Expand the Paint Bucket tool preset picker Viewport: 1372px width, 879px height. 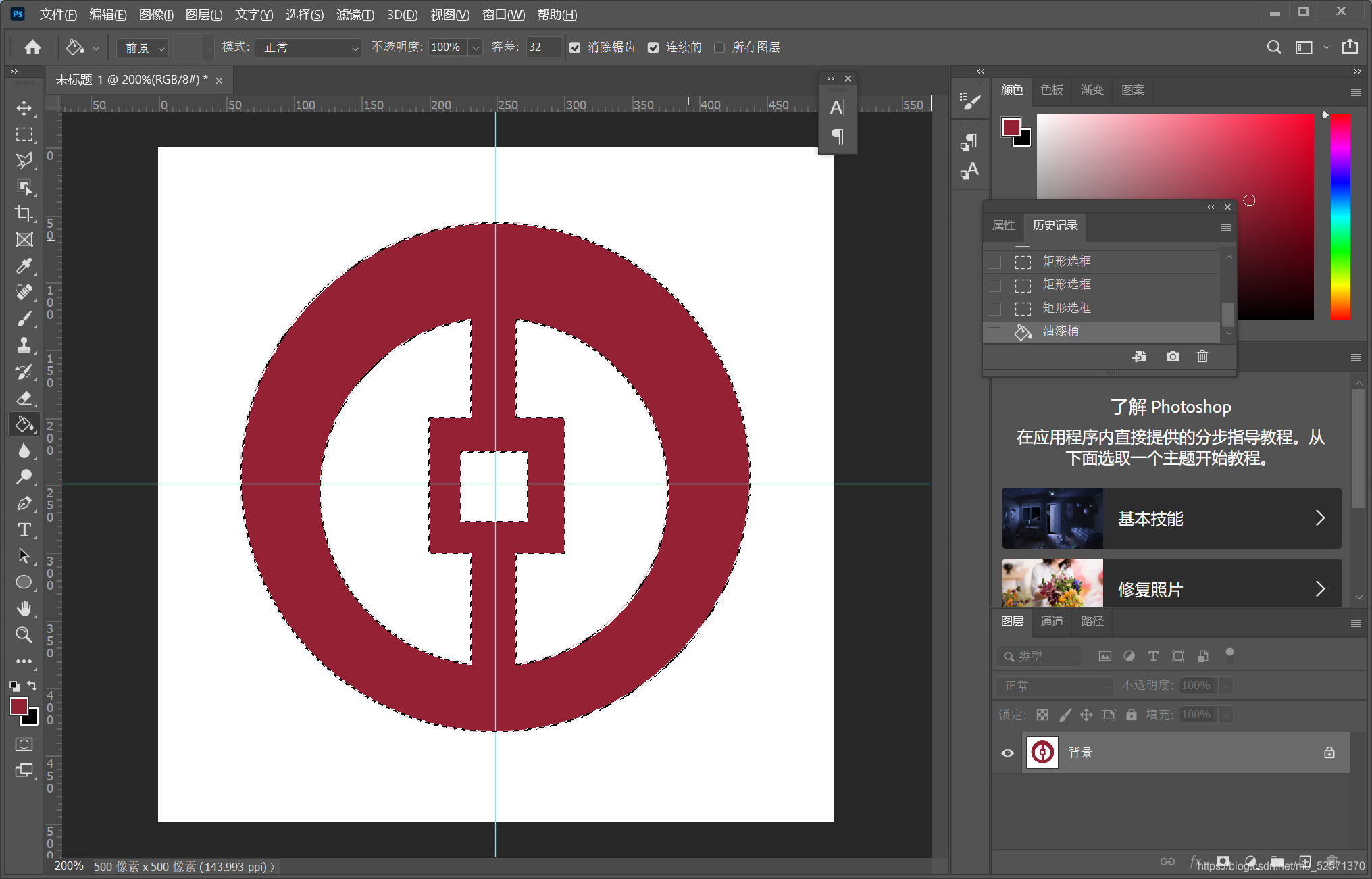tap(96, 48)
